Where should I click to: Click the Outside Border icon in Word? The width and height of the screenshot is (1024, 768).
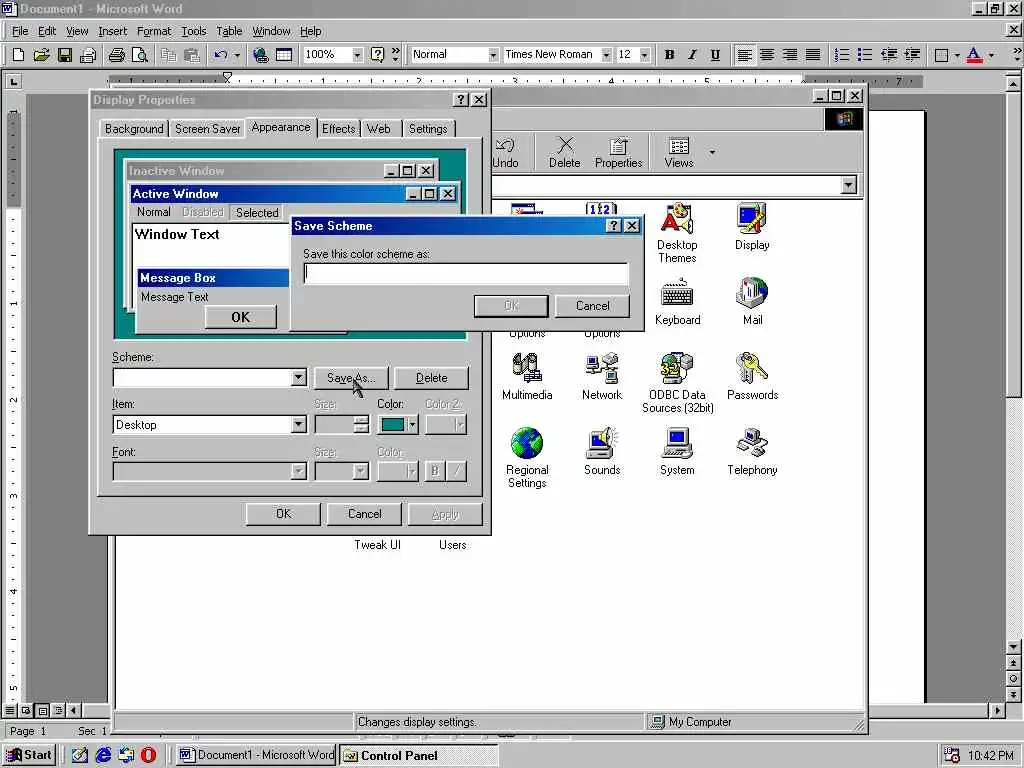[941, 55]
